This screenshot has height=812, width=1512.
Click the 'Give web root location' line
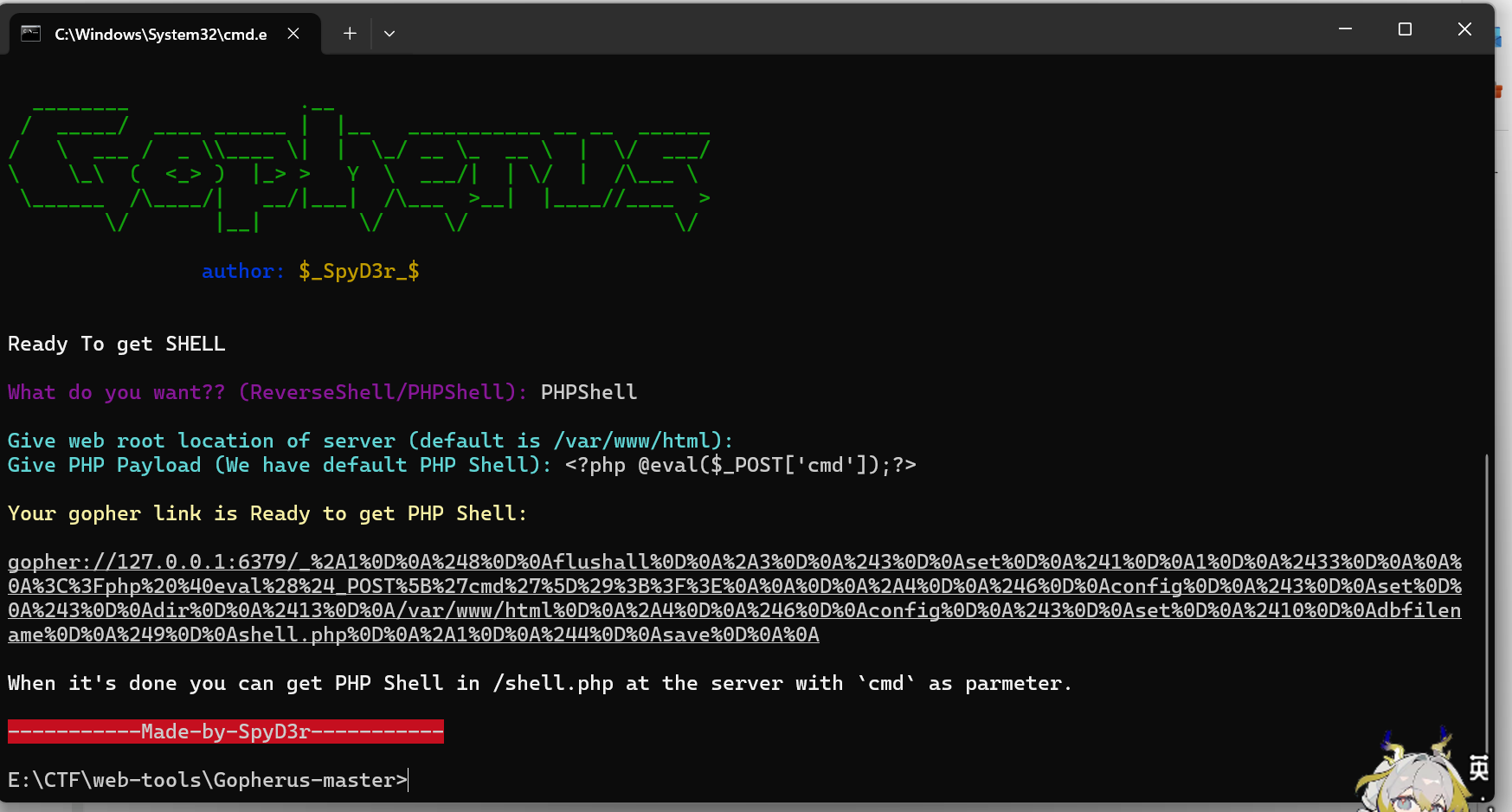pyautogui.click(x=370, y=441)
